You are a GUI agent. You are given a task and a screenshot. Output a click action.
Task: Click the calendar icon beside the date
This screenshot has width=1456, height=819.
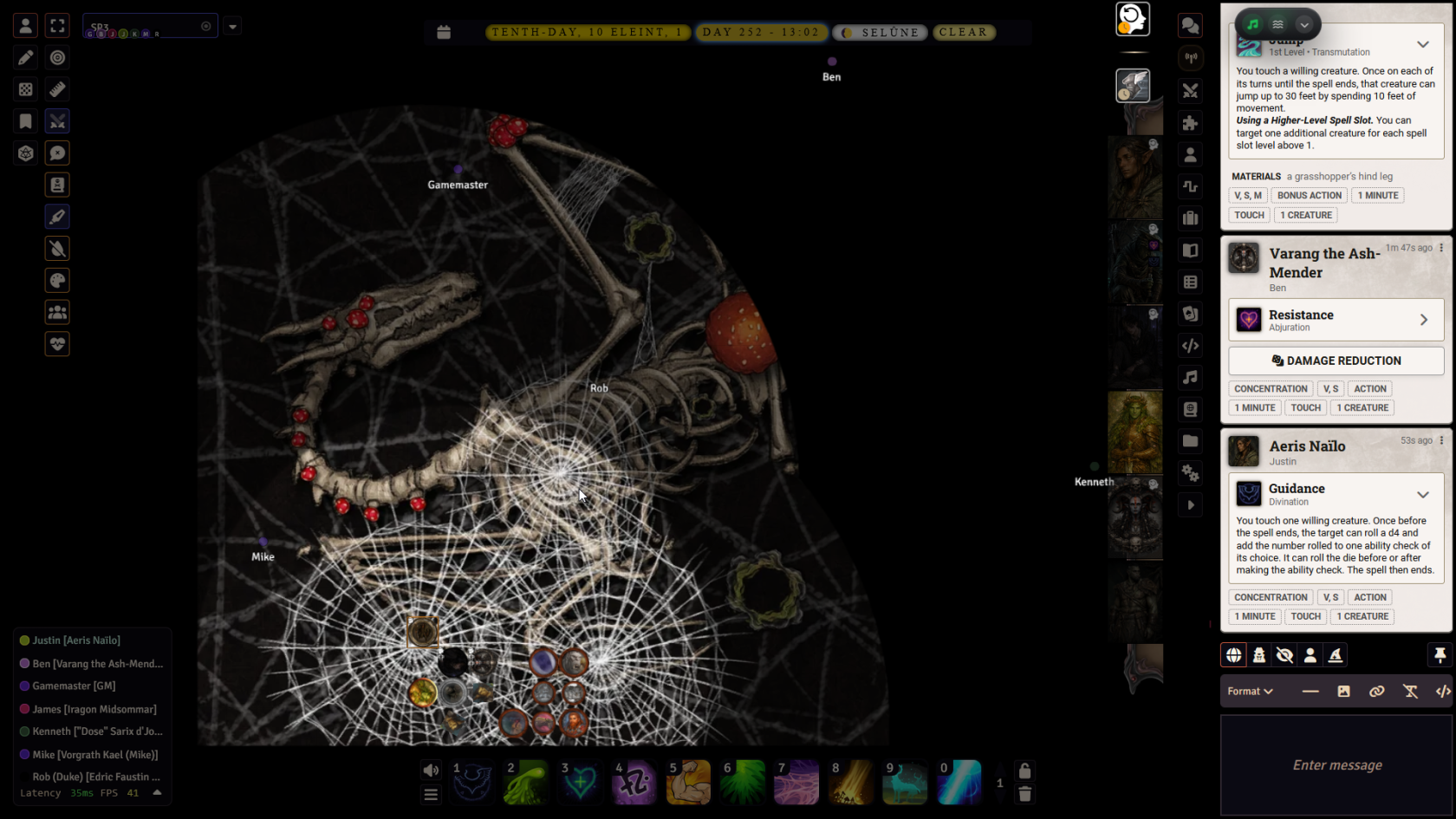[444, 32]
